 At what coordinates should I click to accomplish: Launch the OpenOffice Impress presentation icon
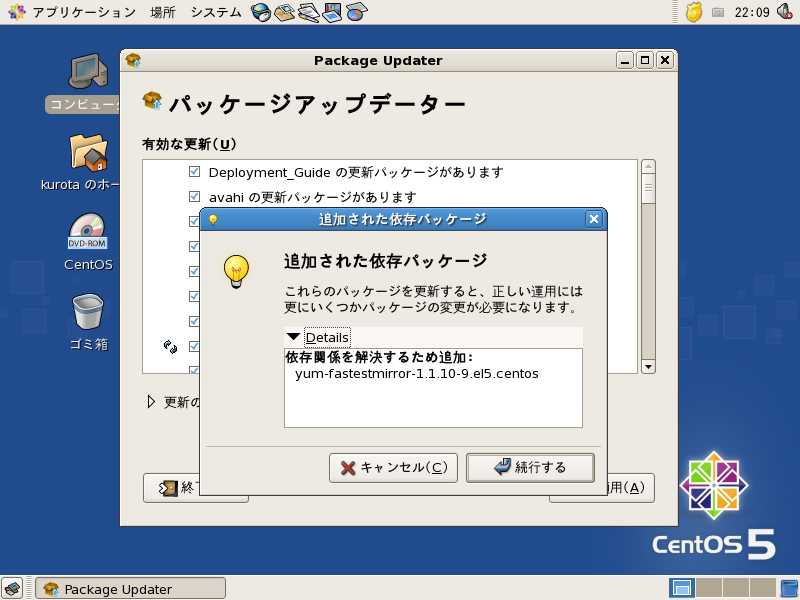pos(333,12)
